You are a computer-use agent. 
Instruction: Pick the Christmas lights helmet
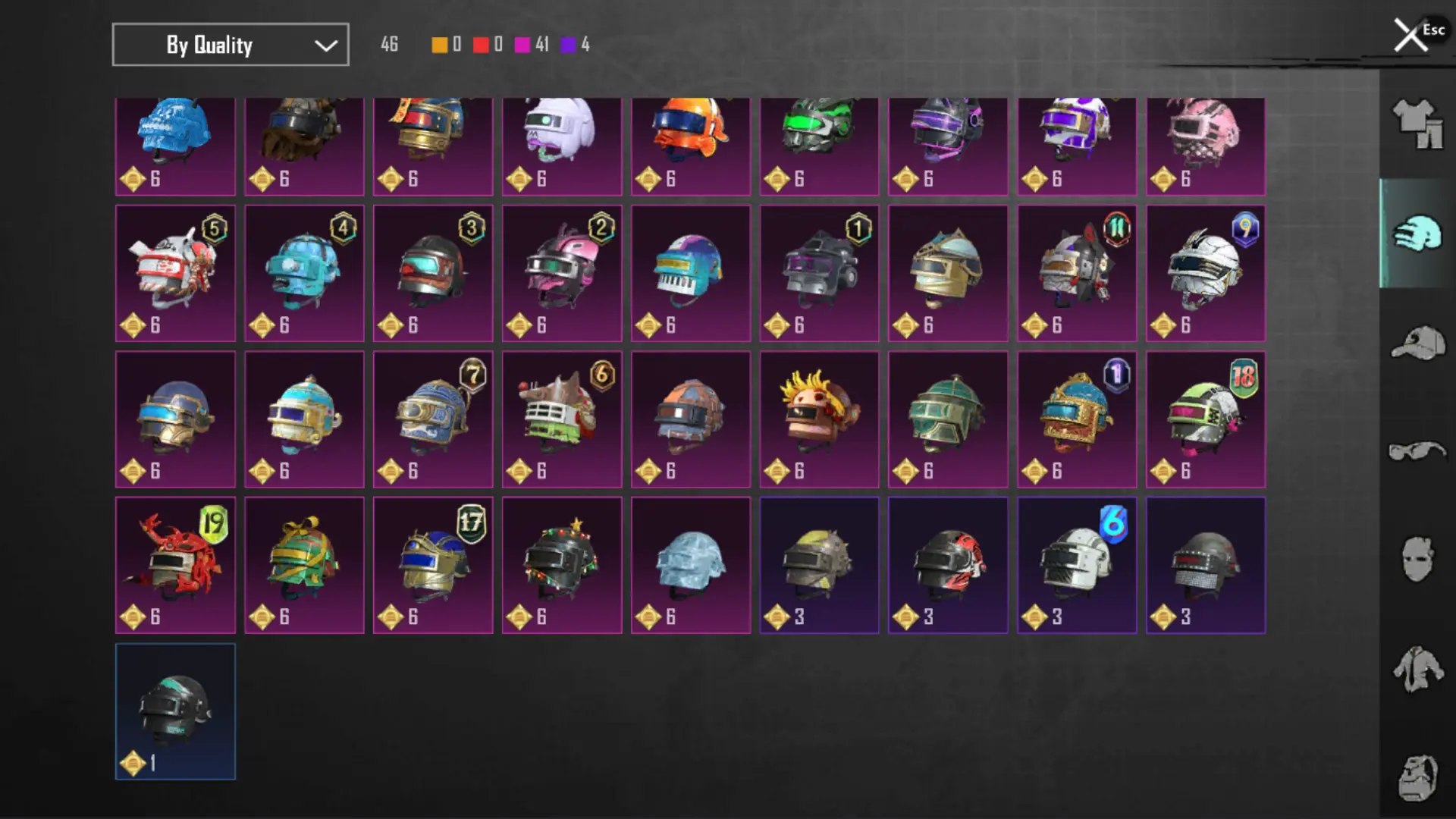click(562, 565)
